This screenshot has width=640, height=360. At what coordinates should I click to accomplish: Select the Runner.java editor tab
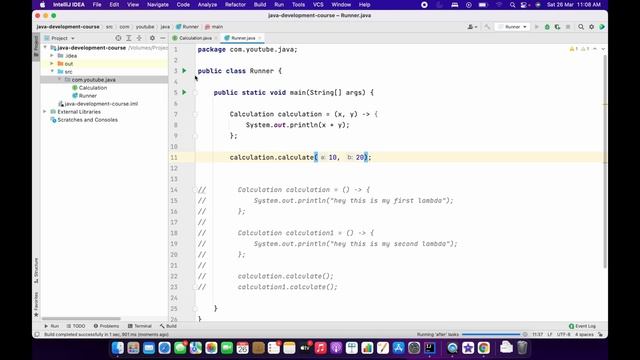[x=242, y=38]
